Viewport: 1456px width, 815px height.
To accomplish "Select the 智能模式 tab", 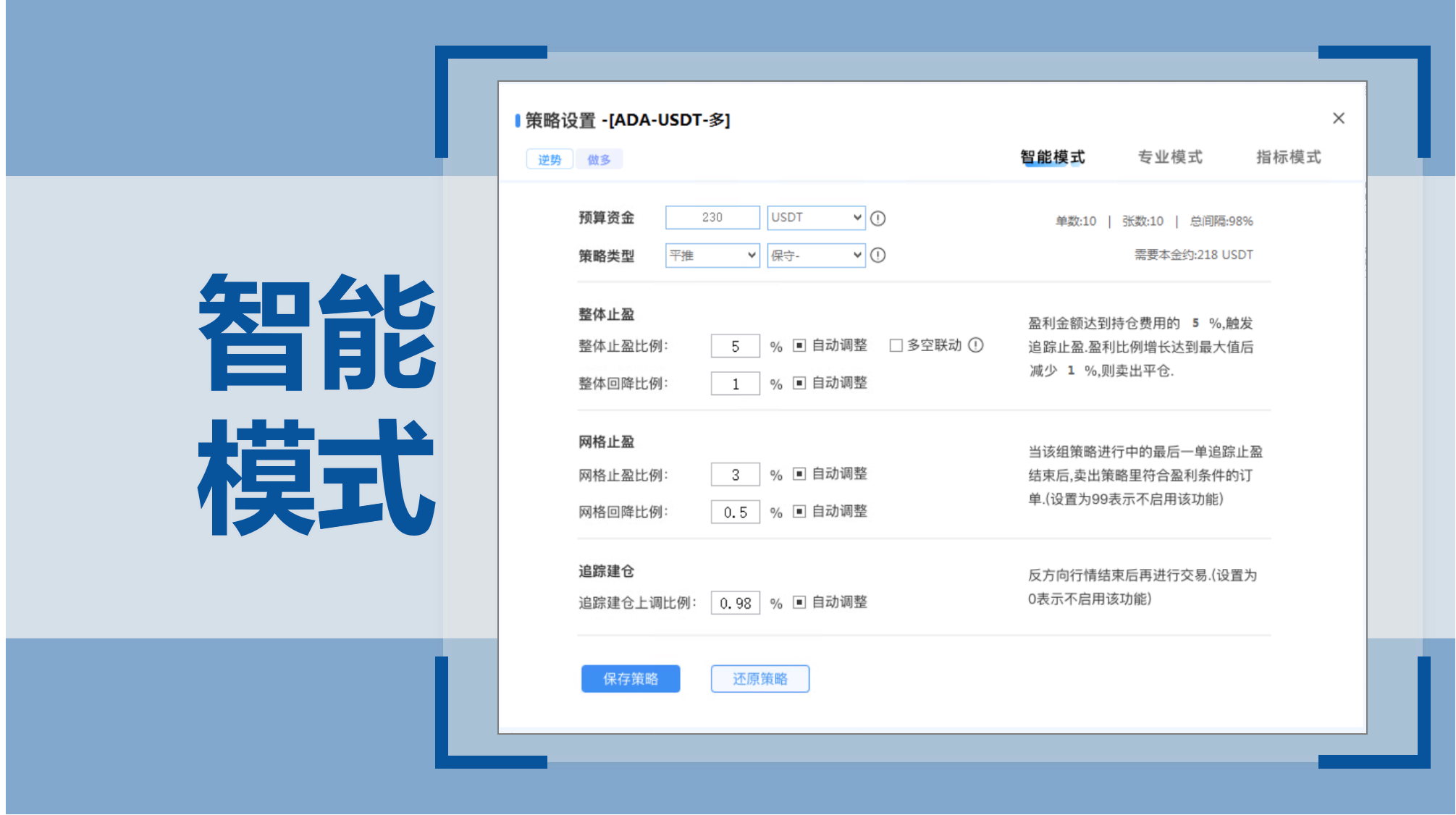I will [1052, 157].
